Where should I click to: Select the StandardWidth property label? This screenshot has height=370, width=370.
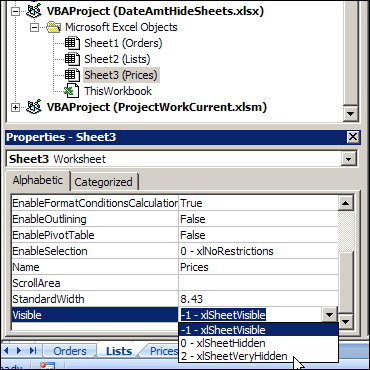pos(95,299)
